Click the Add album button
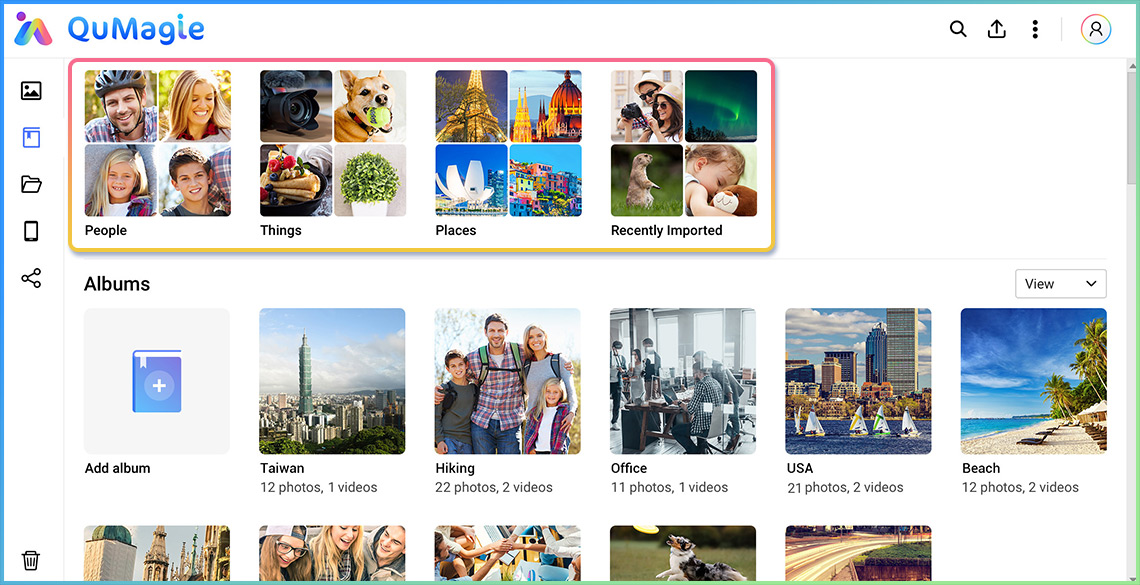1140x585 pixels. pos(157,381)
